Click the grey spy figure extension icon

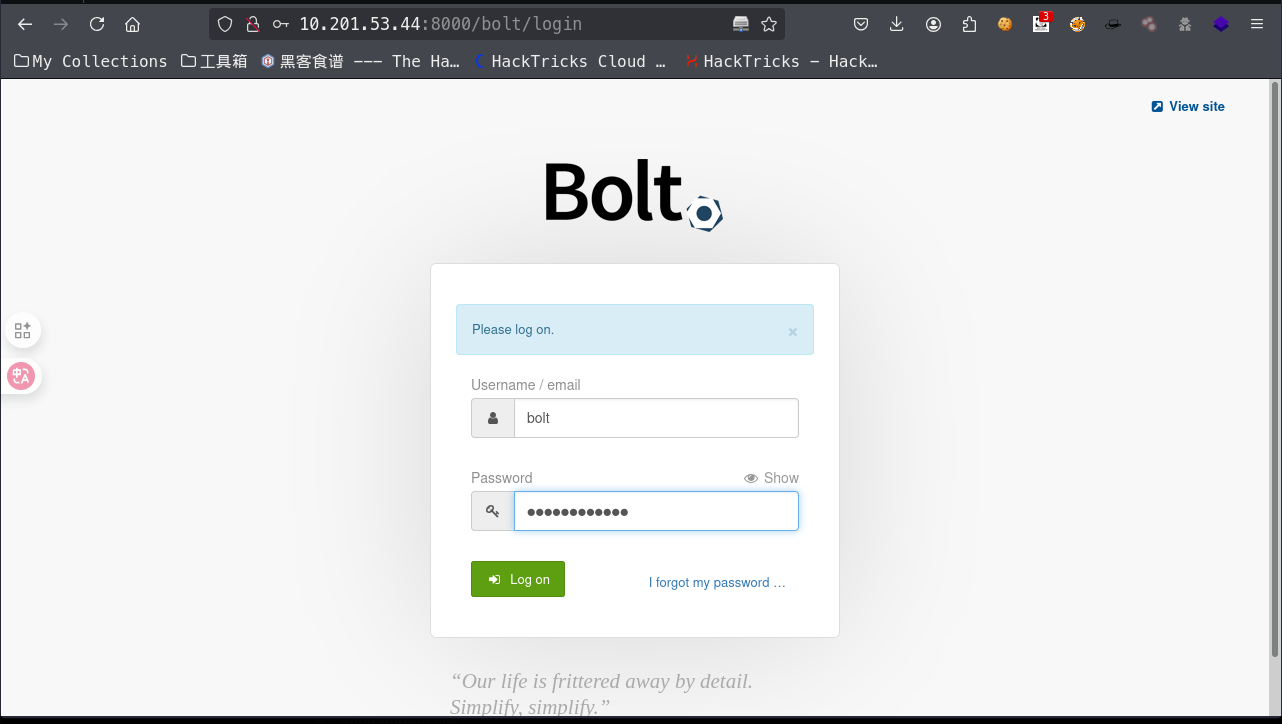click(x=1185, y=24)
